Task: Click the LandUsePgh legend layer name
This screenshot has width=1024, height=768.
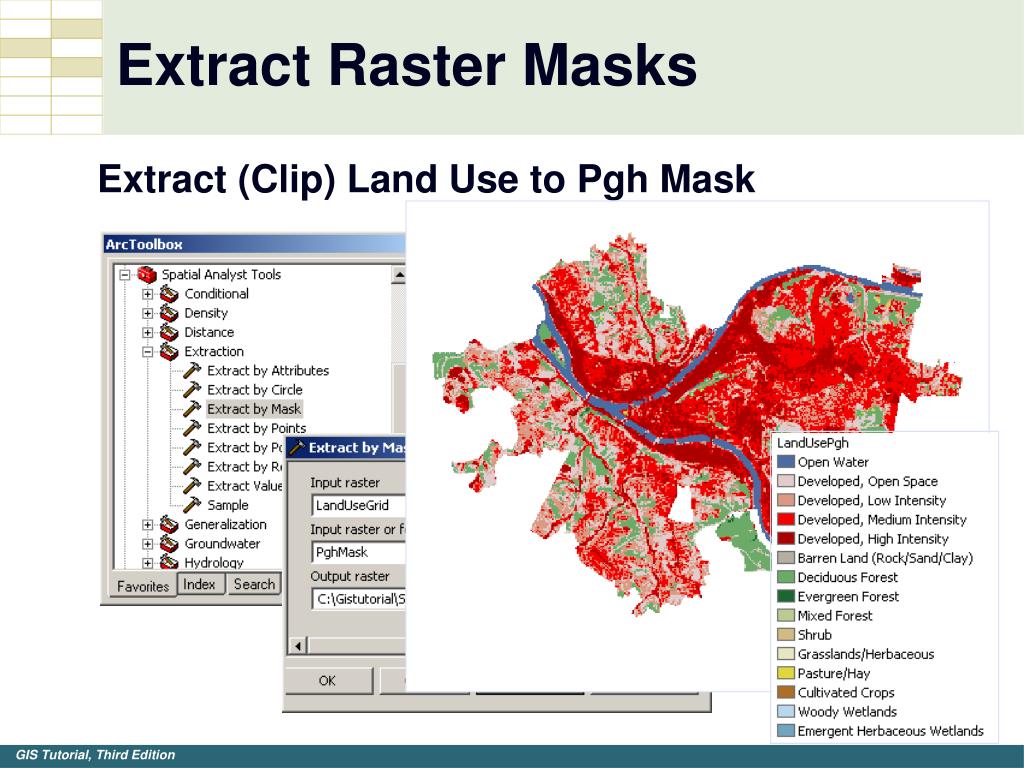Action: pyautogui.click(x=812, y=443)
